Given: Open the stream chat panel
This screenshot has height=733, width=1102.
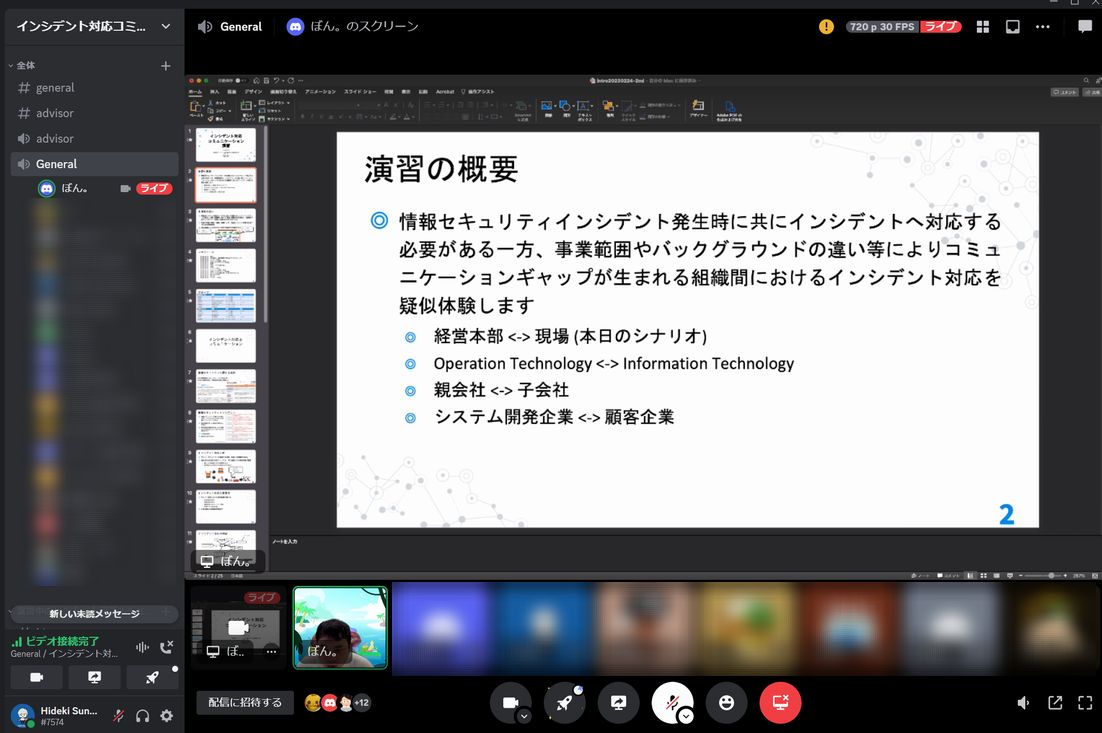Looking at the screenshot, I should pyautogui.click(x=1086, y=26).
